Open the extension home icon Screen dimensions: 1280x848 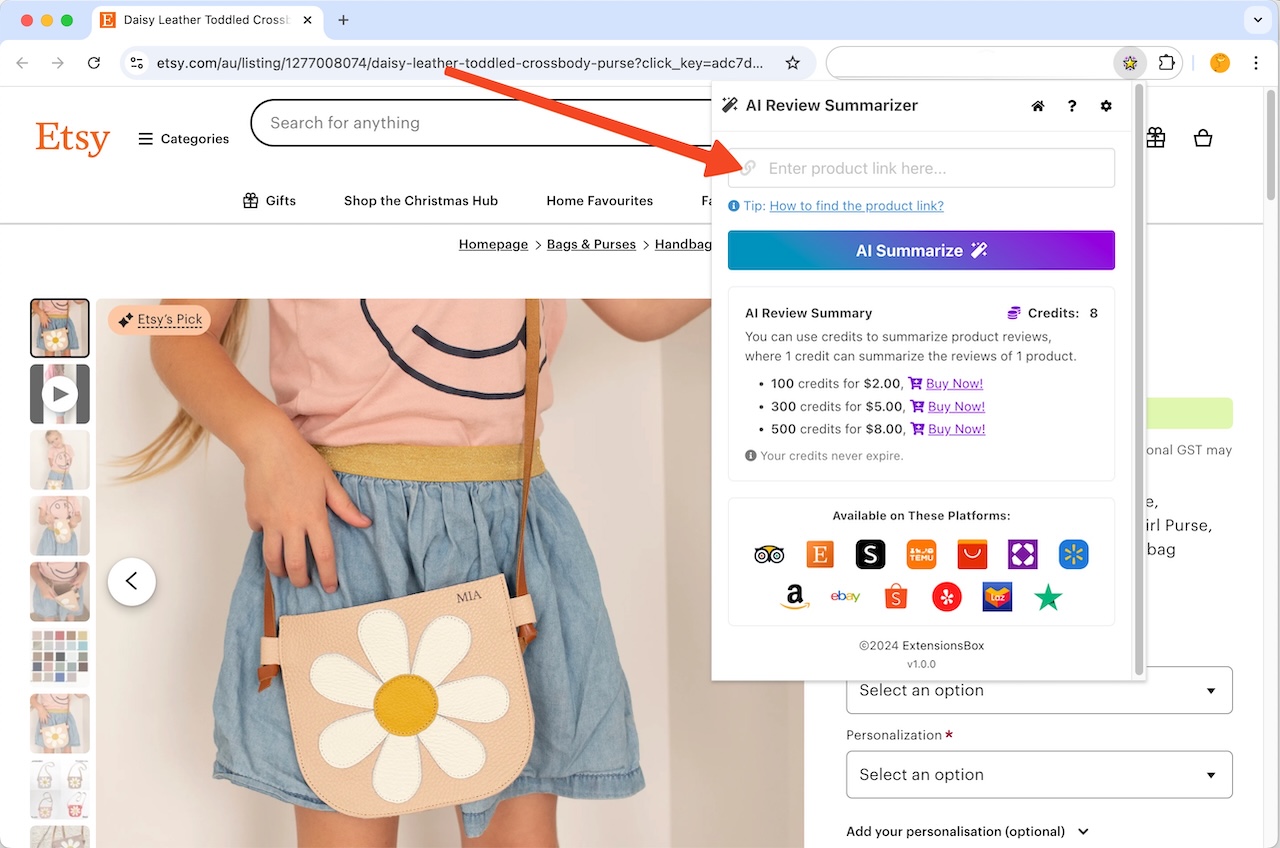1037,105
